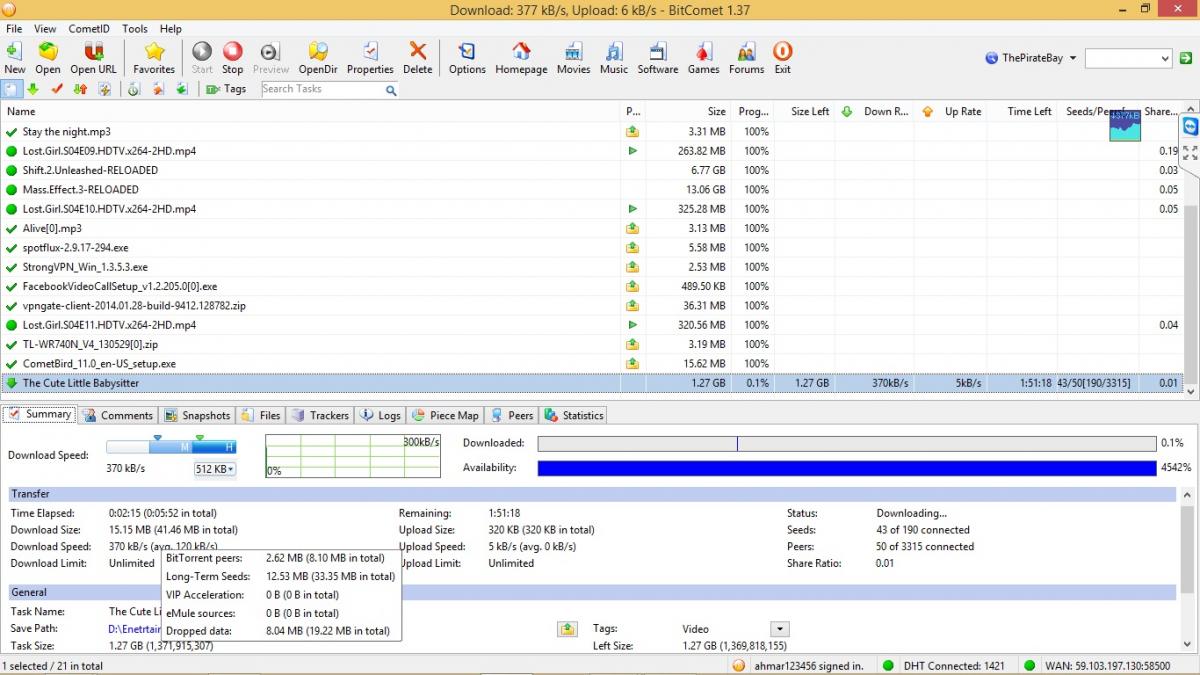Click the Delete red X icon

418,58
